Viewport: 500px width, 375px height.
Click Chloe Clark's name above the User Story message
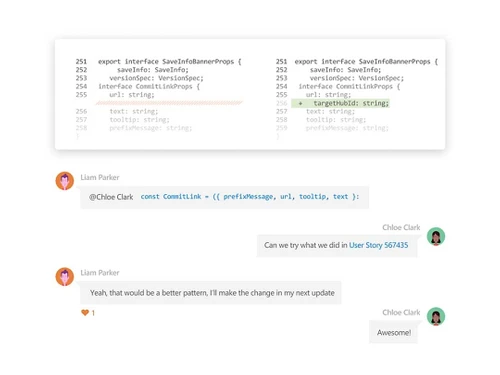pos(401,227)
